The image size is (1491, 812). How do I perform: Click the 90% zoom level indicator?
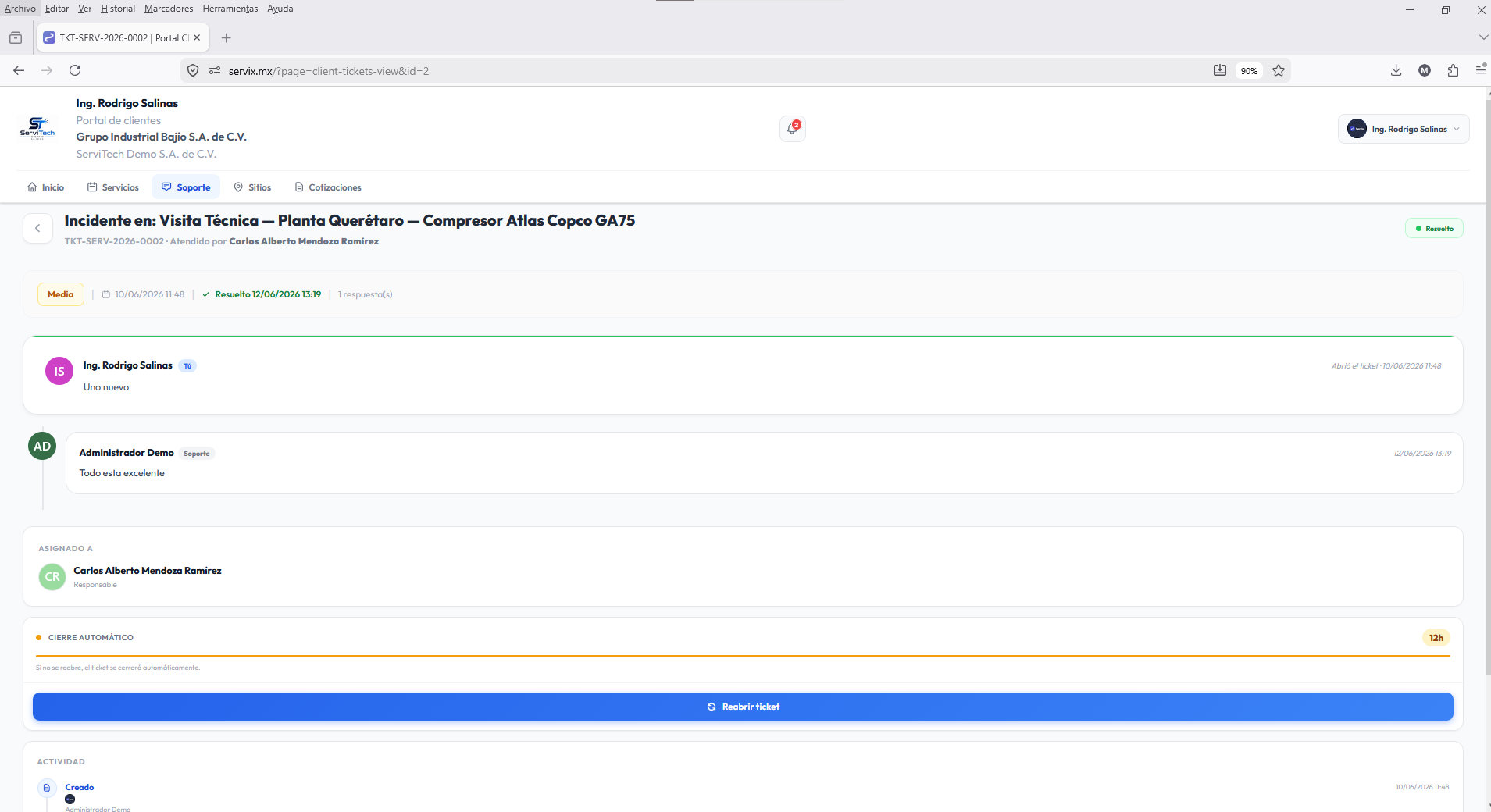1249,71
